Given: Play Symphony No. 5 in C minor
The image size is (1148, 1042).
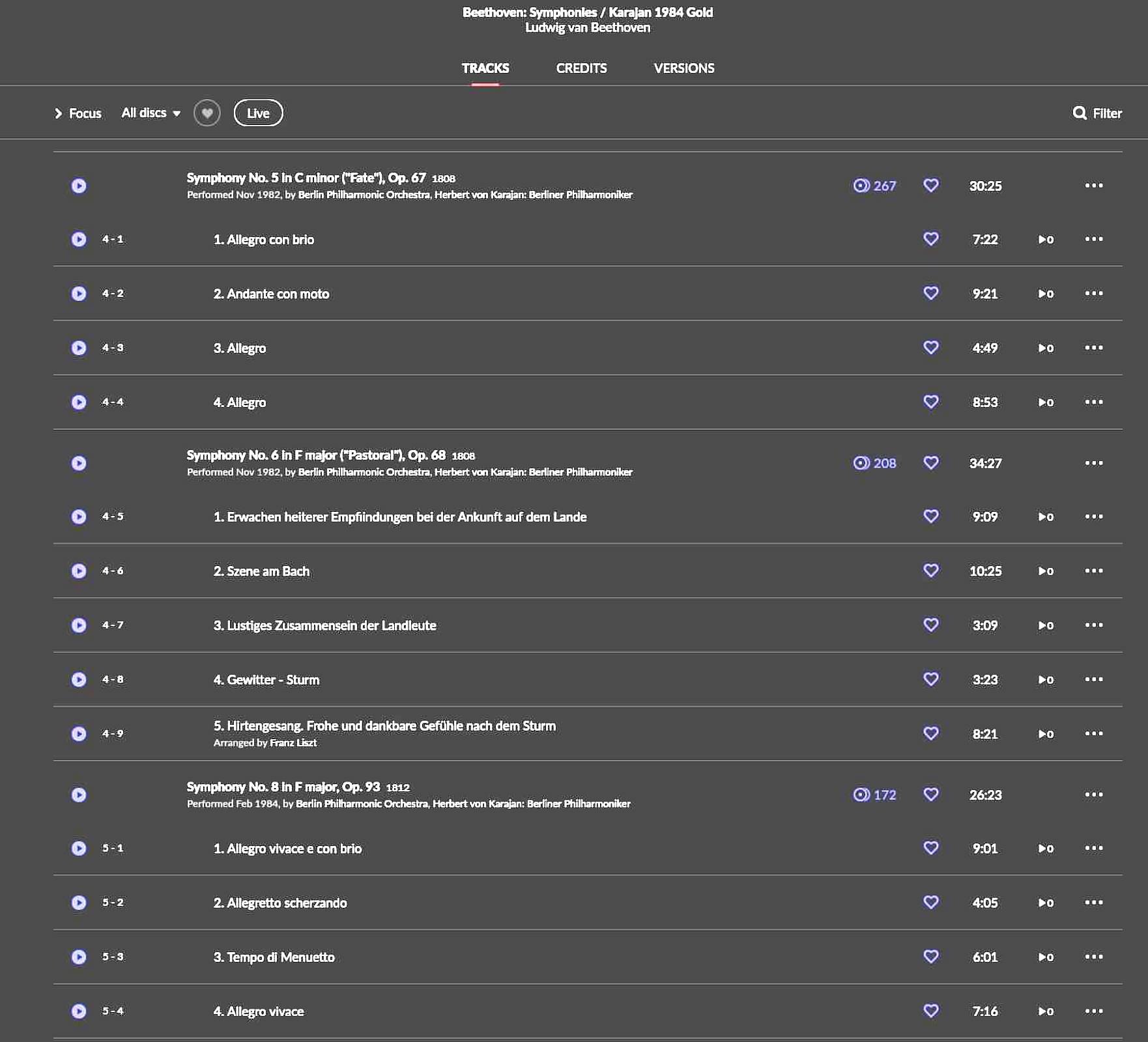Looking at the screenshot, I should [79, 186].
